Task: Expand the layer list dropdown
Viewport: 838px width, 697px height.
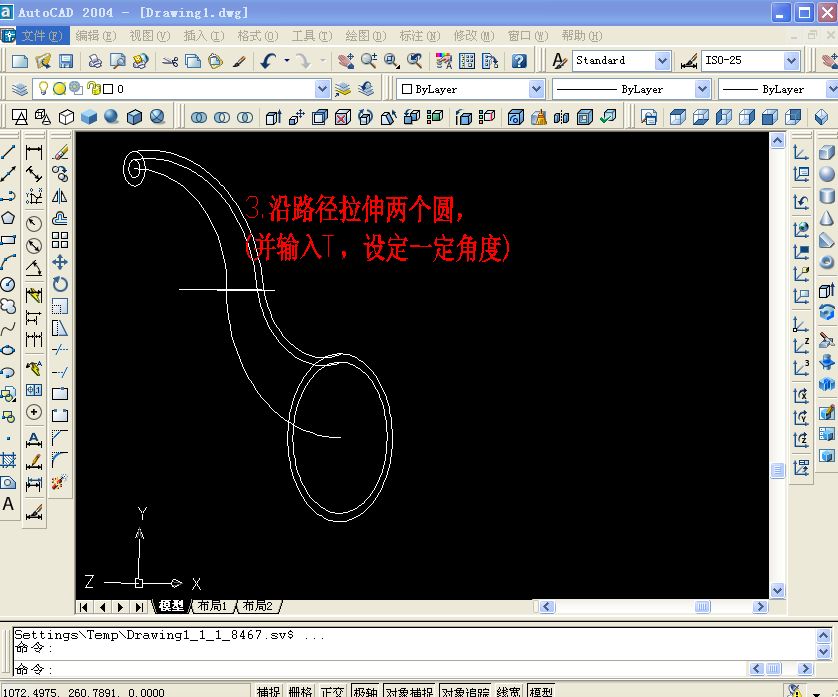Action: (x=322, y=89)
